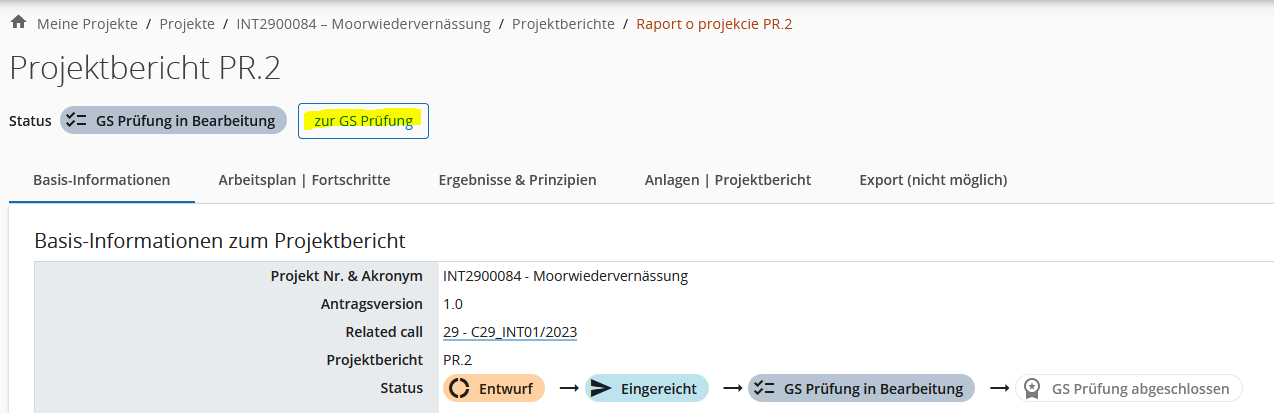Open related call 29 - C29_INT01/2023 link
The image size is (1274, 413).
click(510, 332)
